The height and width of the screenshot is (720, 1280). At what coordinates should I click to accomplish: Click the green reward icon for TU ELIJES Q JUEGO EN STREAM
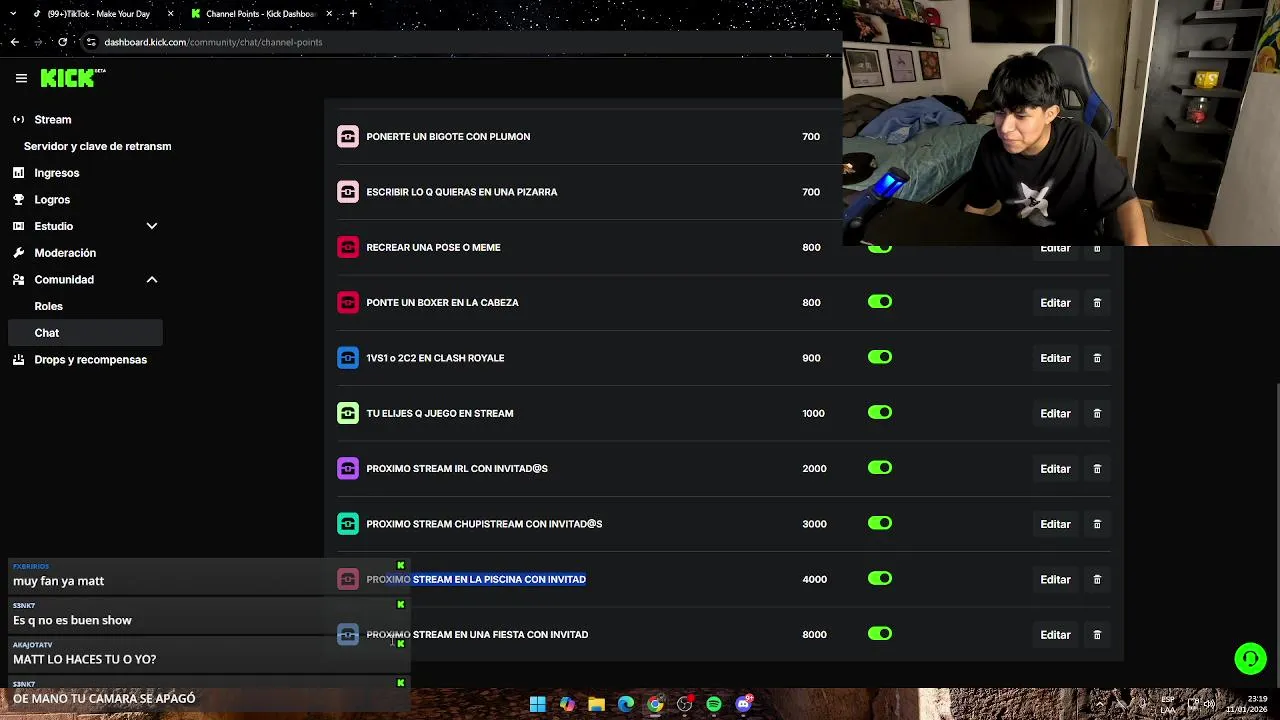coord(348,413)
